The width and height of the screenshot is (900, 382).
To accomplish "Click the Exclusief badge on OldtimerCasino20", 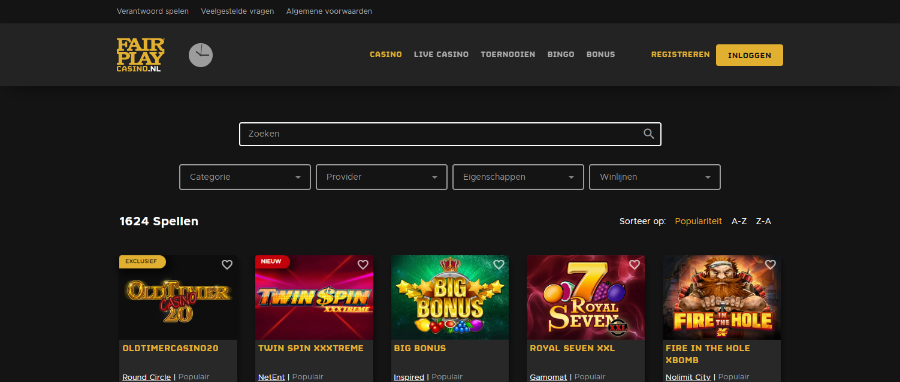I will 142,262.
